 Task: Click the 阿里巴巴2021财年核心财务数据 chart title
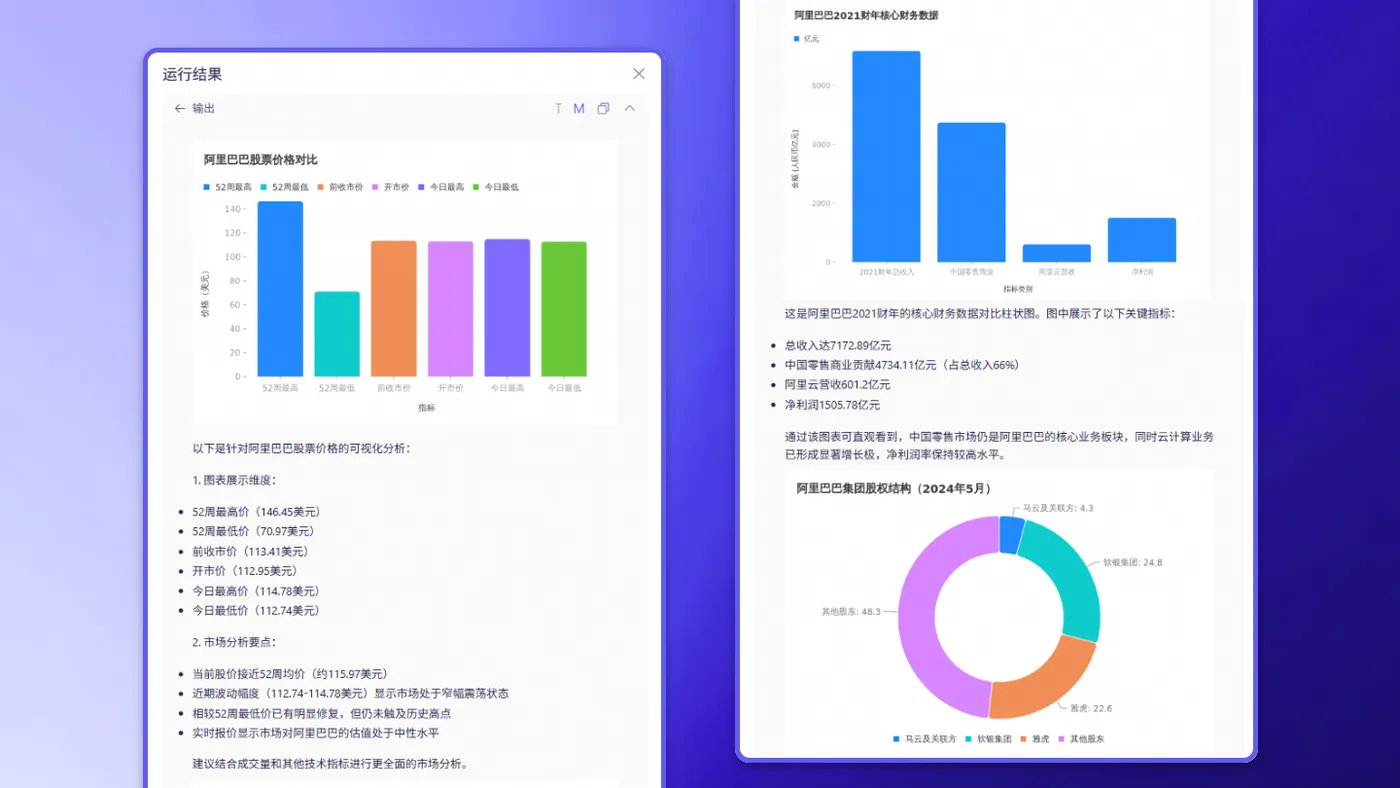(866, 15)
